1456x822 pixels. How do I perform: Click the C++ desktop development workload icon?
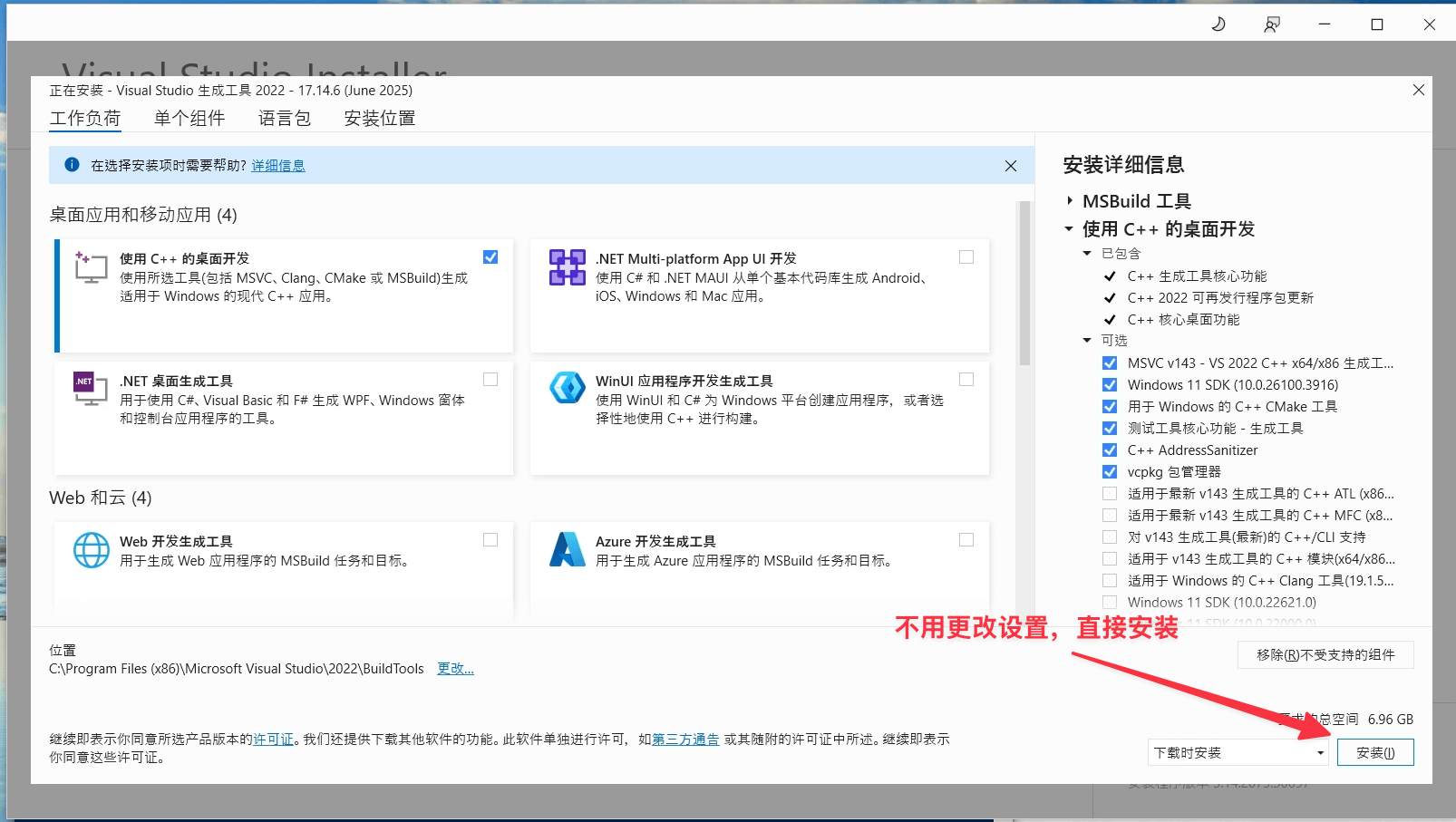91,267
